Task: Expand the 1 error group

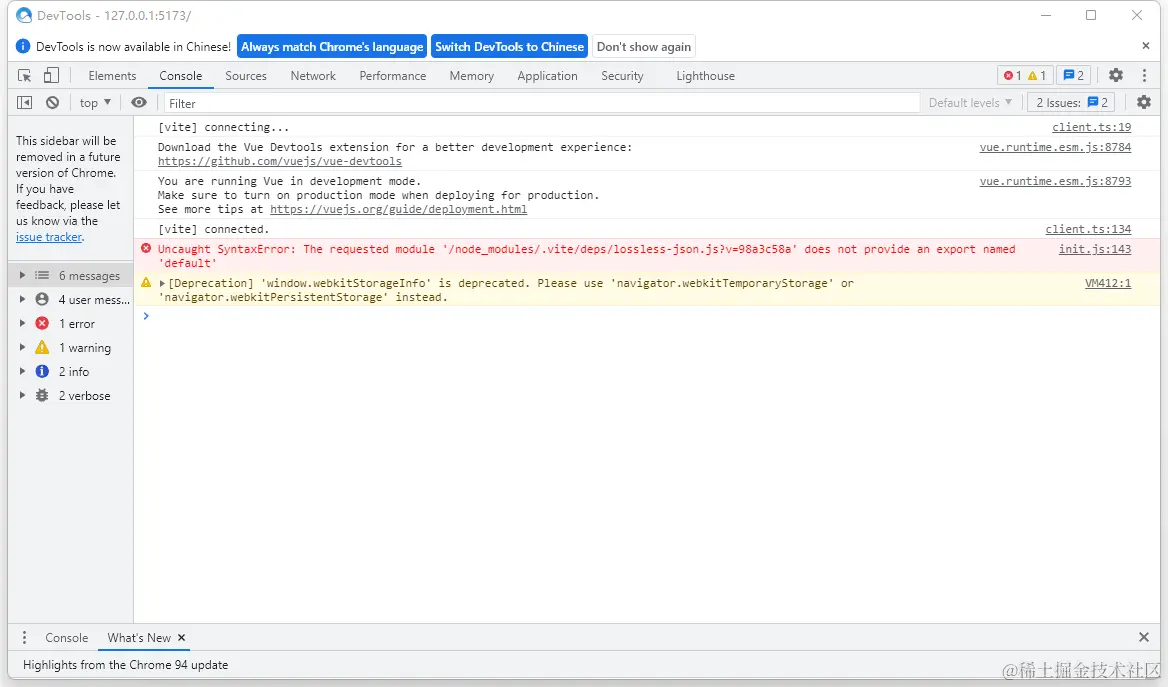Action: 22,323
